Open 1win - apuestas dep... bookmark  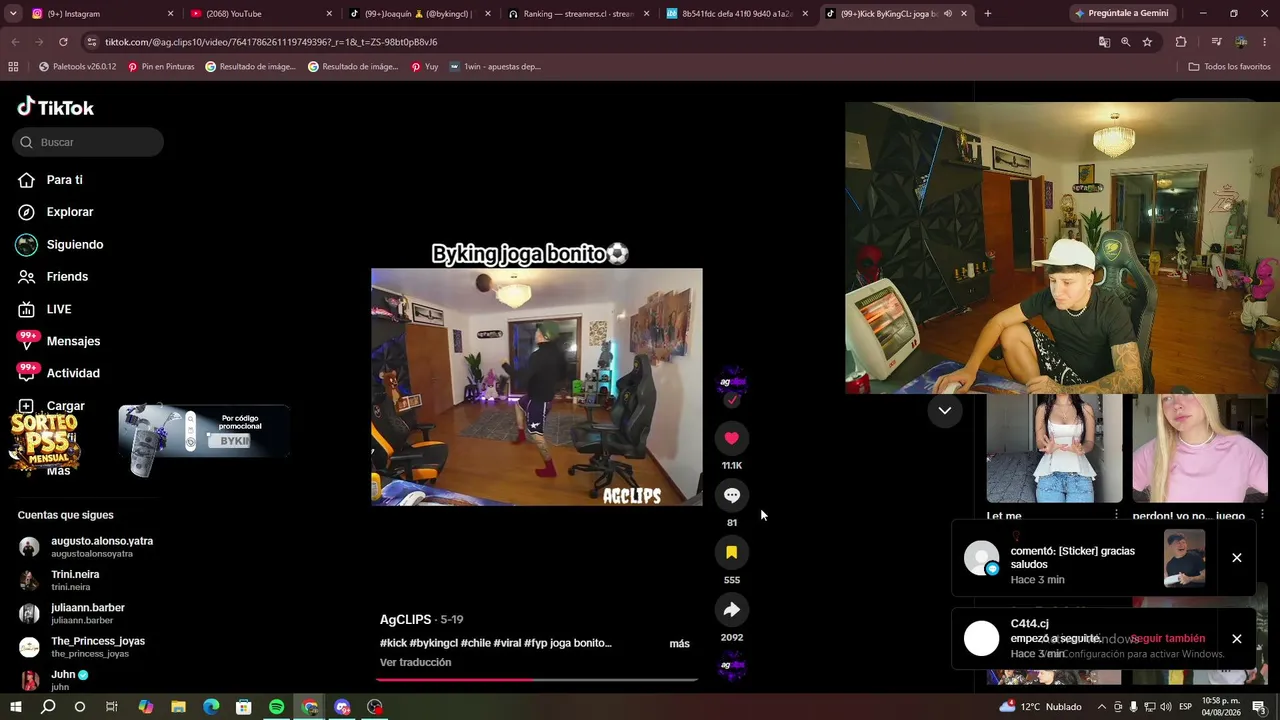pyautogui.click(x=495, y=67)
